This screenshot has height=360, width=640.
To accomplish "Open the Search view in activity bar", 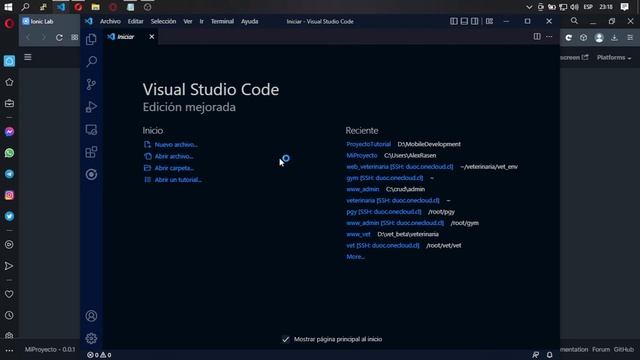I will (91, 62).
